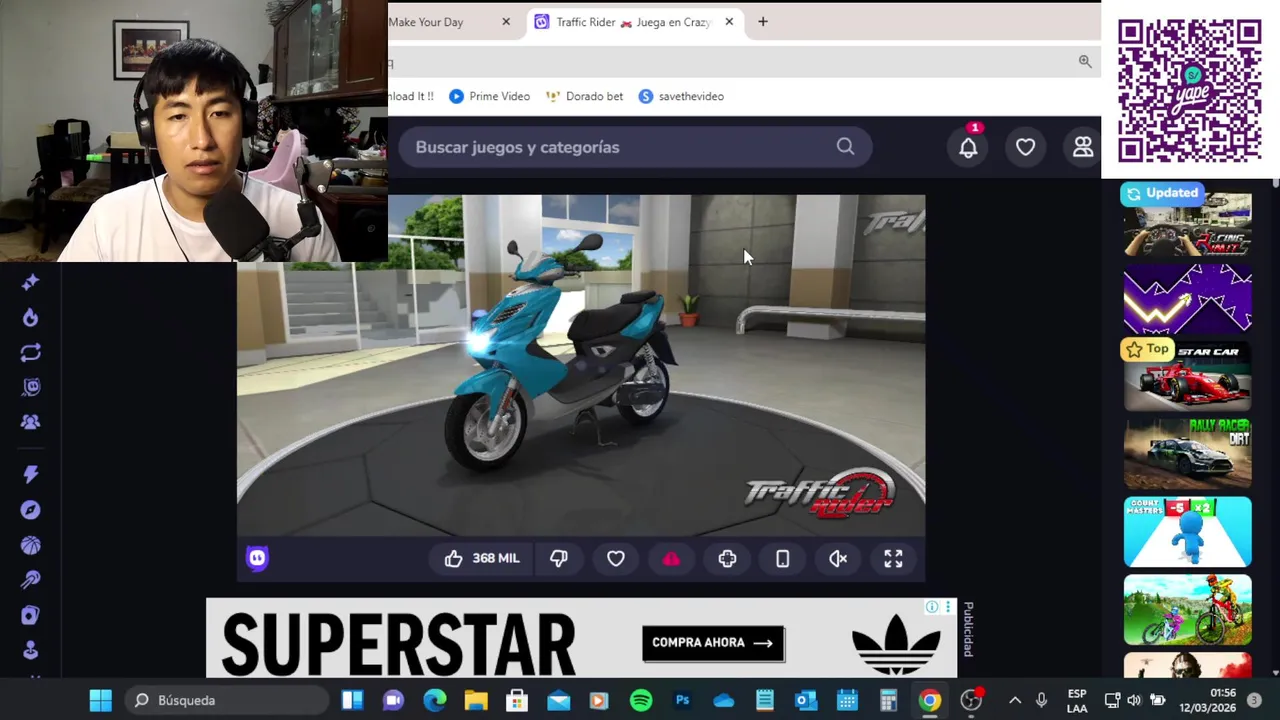The image size is (1280, 720).
Task: Click the mobile phone icon below the game
Action: [x=782, y=558]
